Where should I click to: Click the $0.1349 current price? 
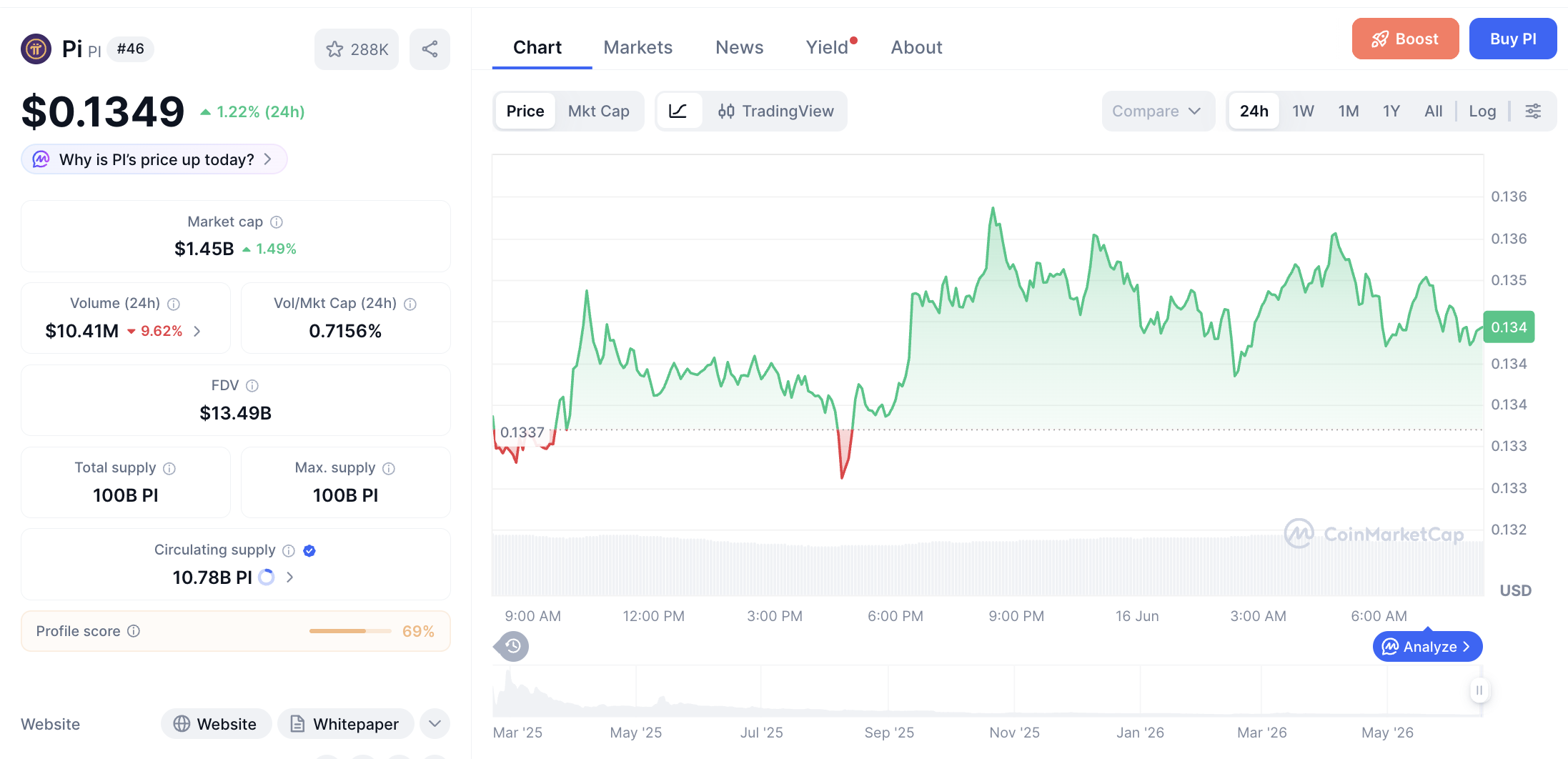click(103, 111)
